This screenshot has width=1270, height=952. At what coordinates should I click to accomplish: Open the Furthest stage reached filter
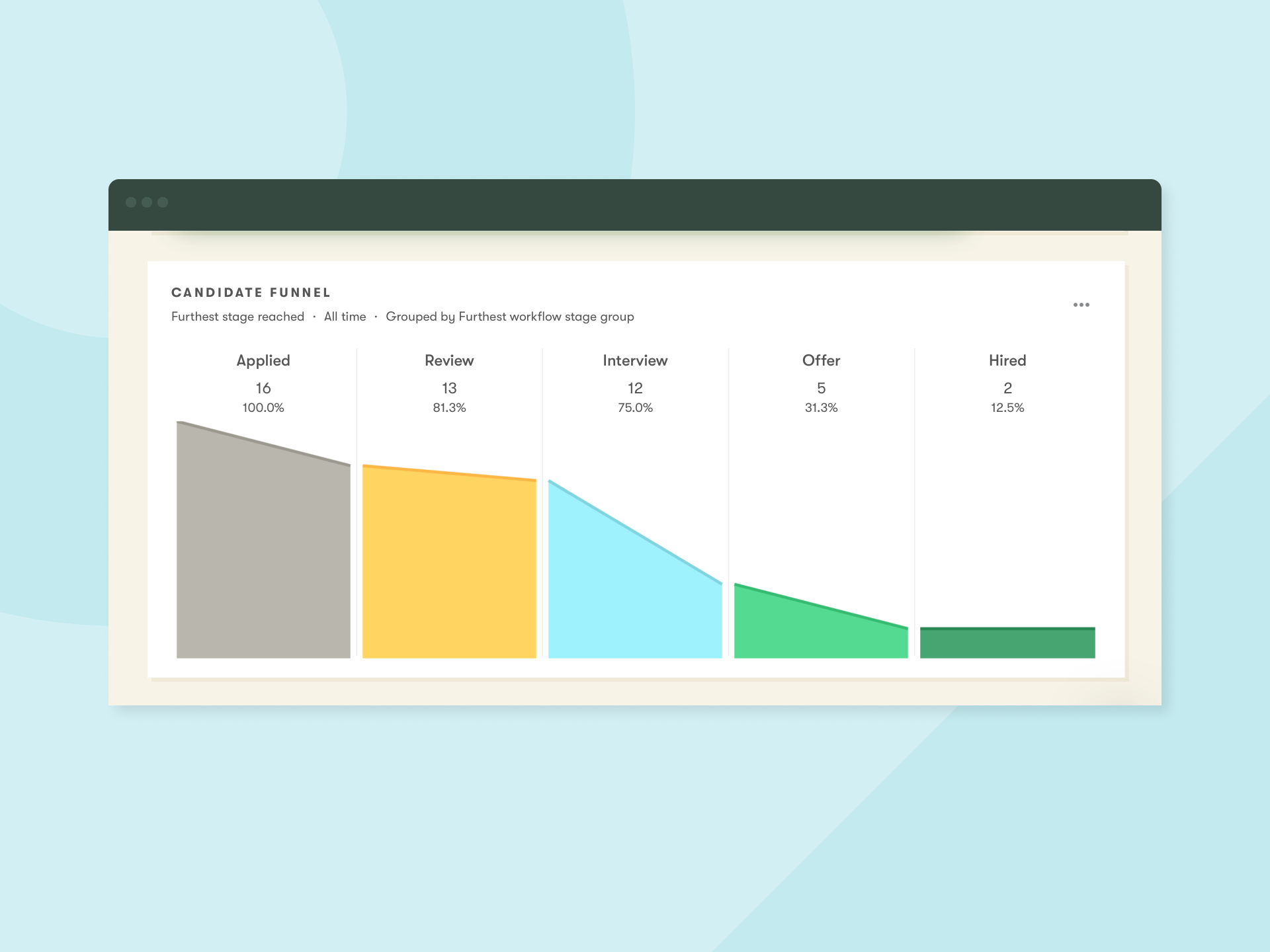coord(237,317)
